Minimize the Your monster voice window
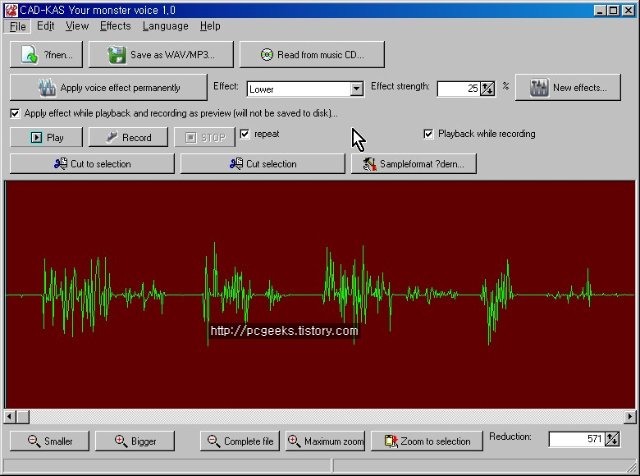This screenshot has width=640, height=476. 600,10
